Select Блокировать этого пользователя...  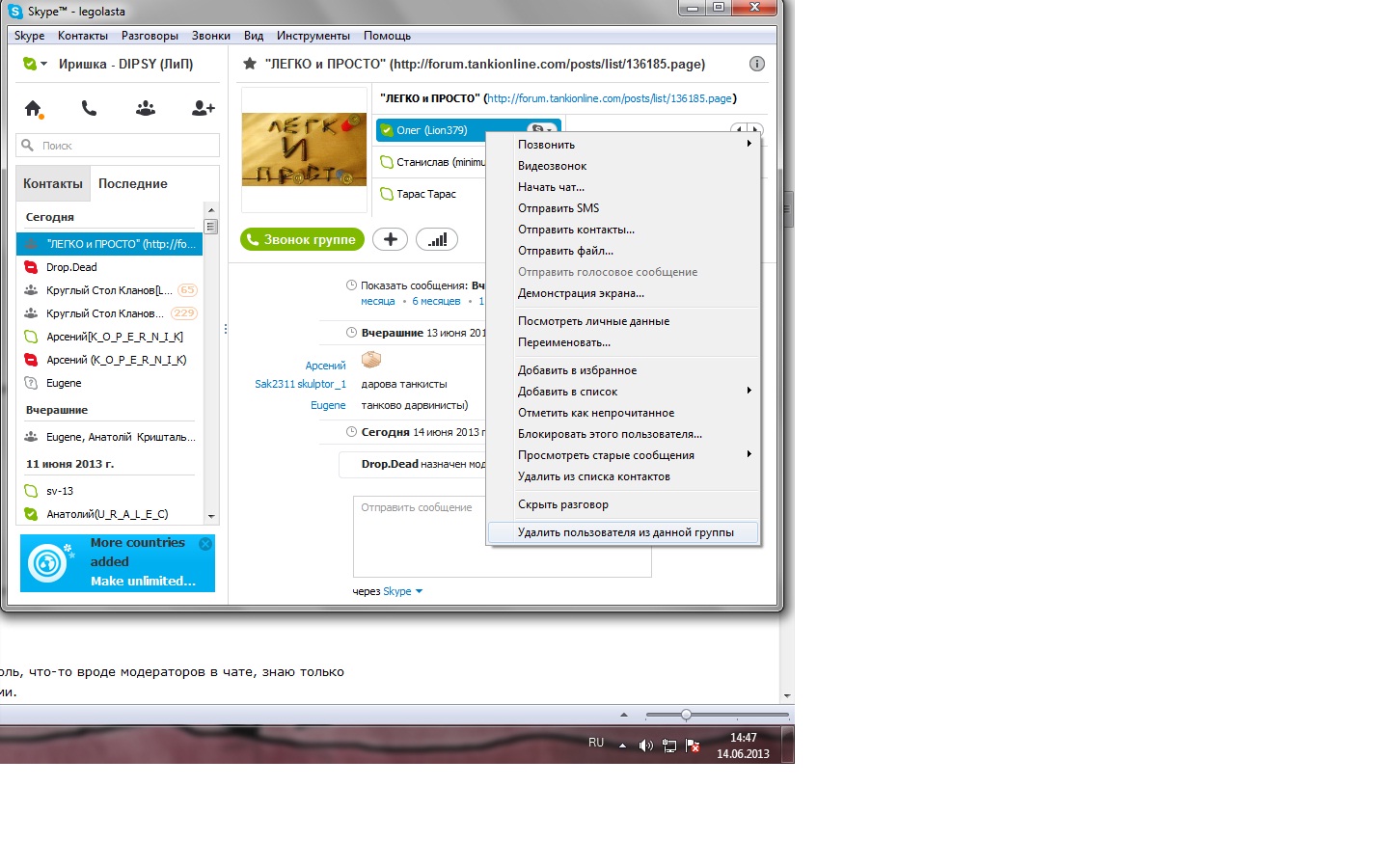pos(623,434)
